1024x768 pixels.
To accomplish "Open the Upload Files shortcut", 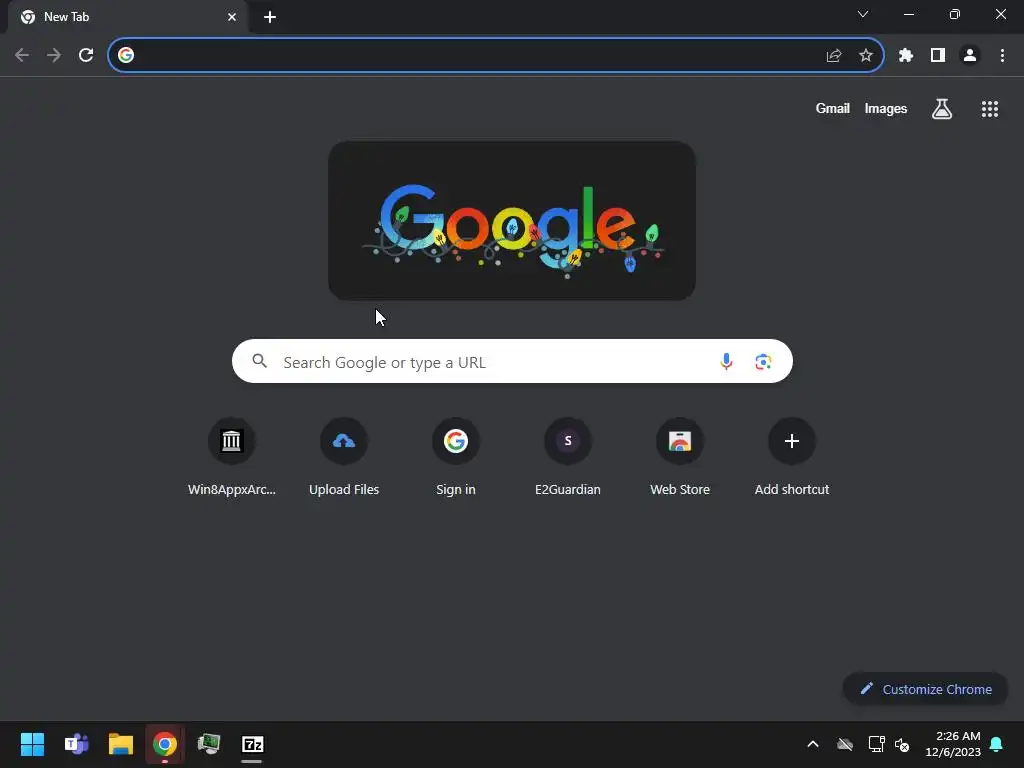I will pos(344,457).
